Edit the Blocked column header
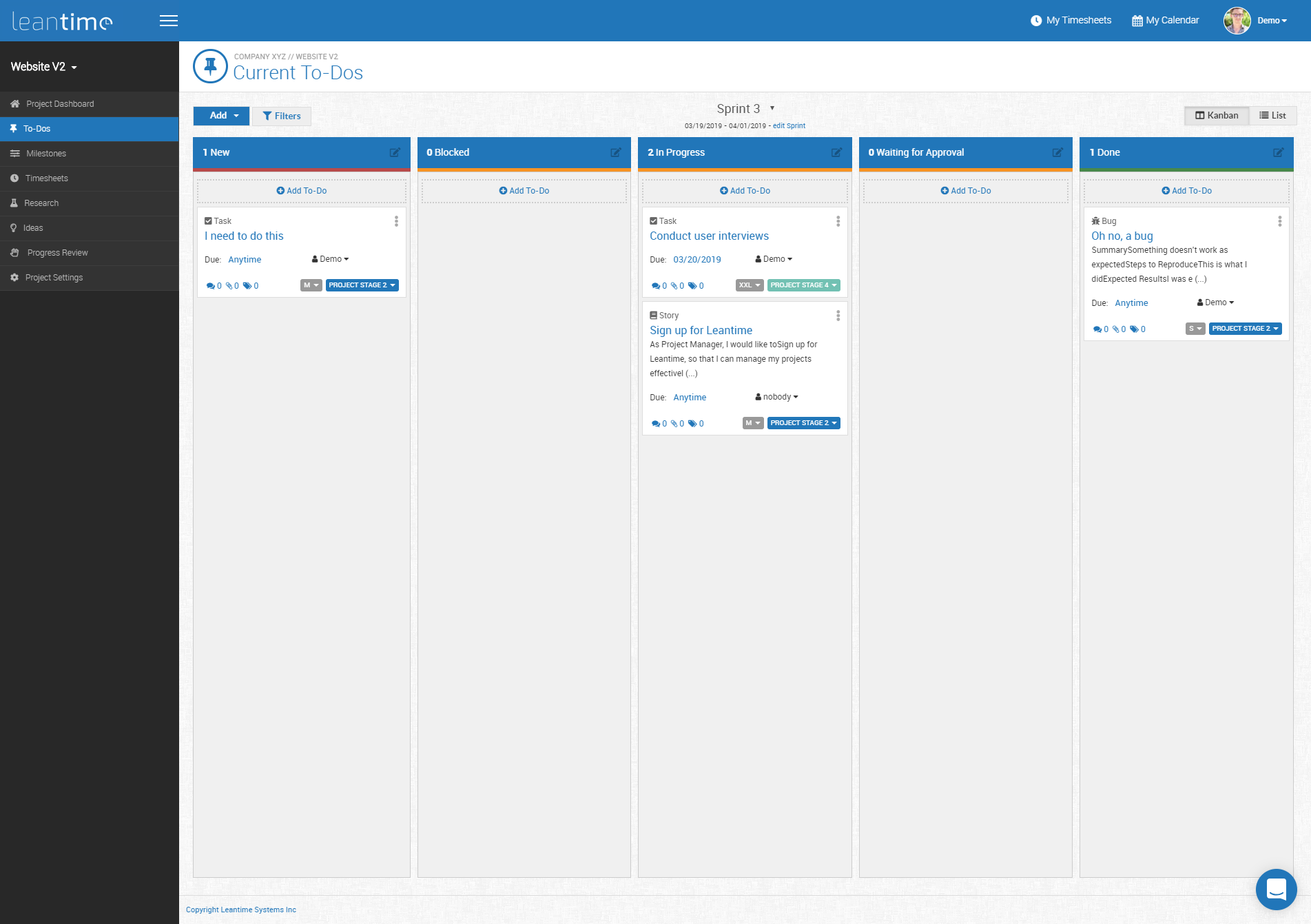Viewport: 1311px width, 924px height. point(616,152)
